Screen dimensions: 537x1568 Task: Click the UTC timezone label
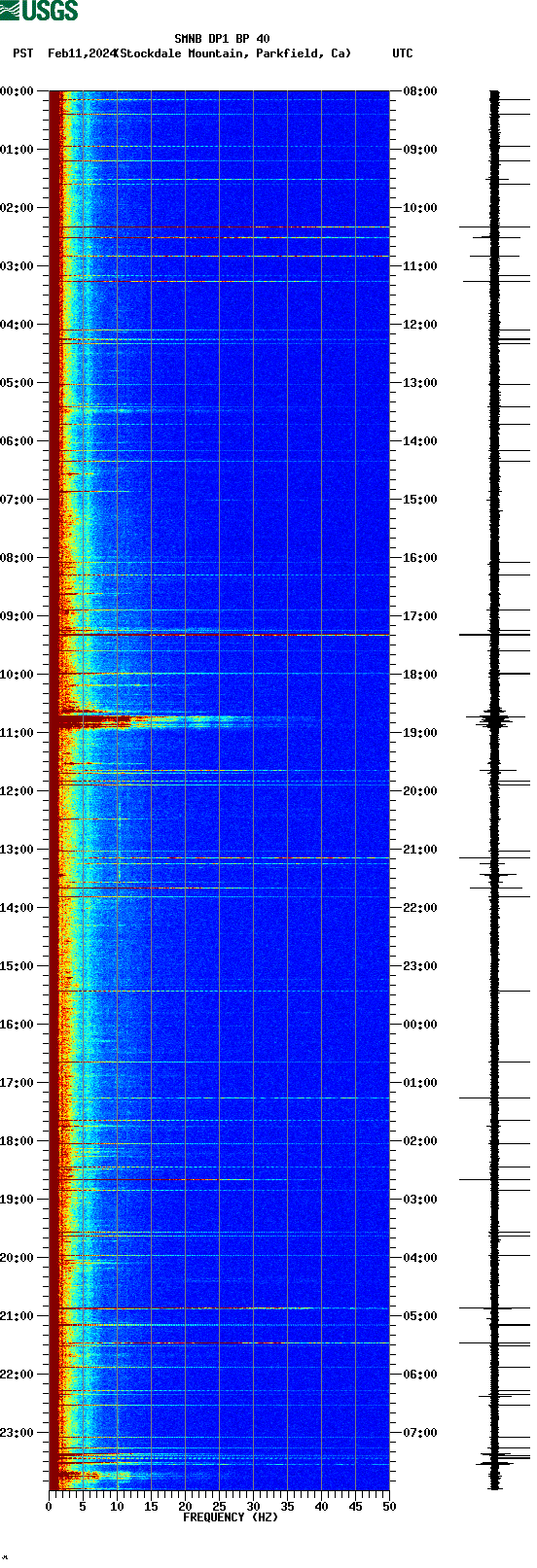(x=403, y=53)
